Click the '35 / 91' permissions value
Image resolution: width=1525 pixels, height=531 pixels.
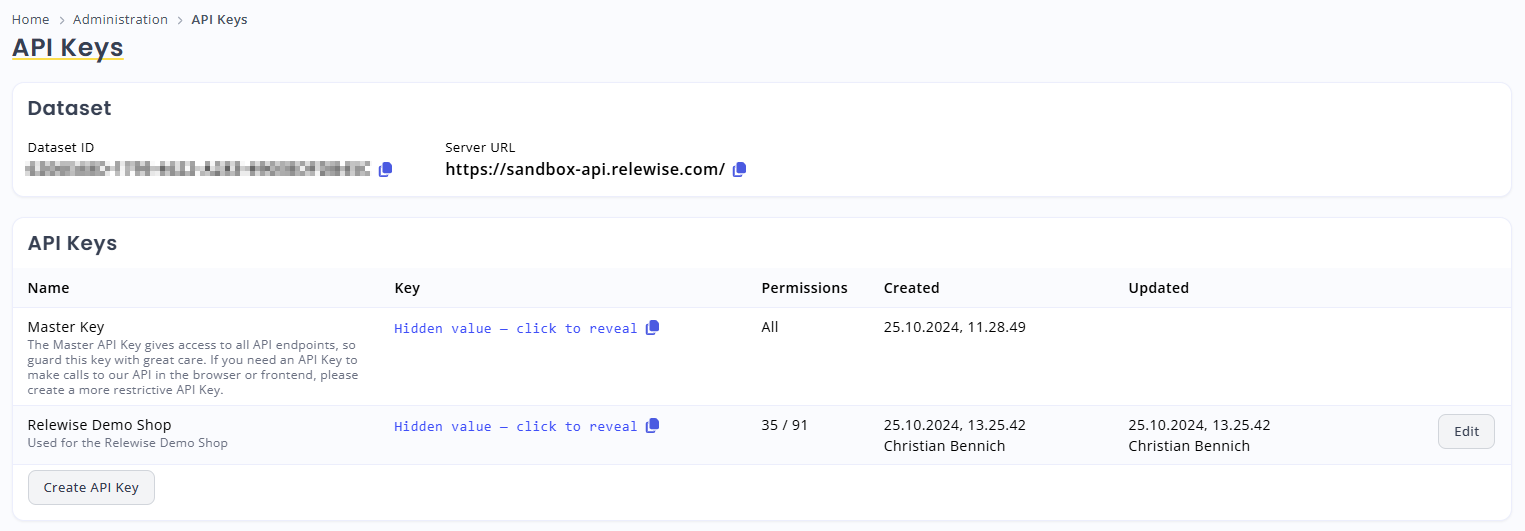coord(785,425)
